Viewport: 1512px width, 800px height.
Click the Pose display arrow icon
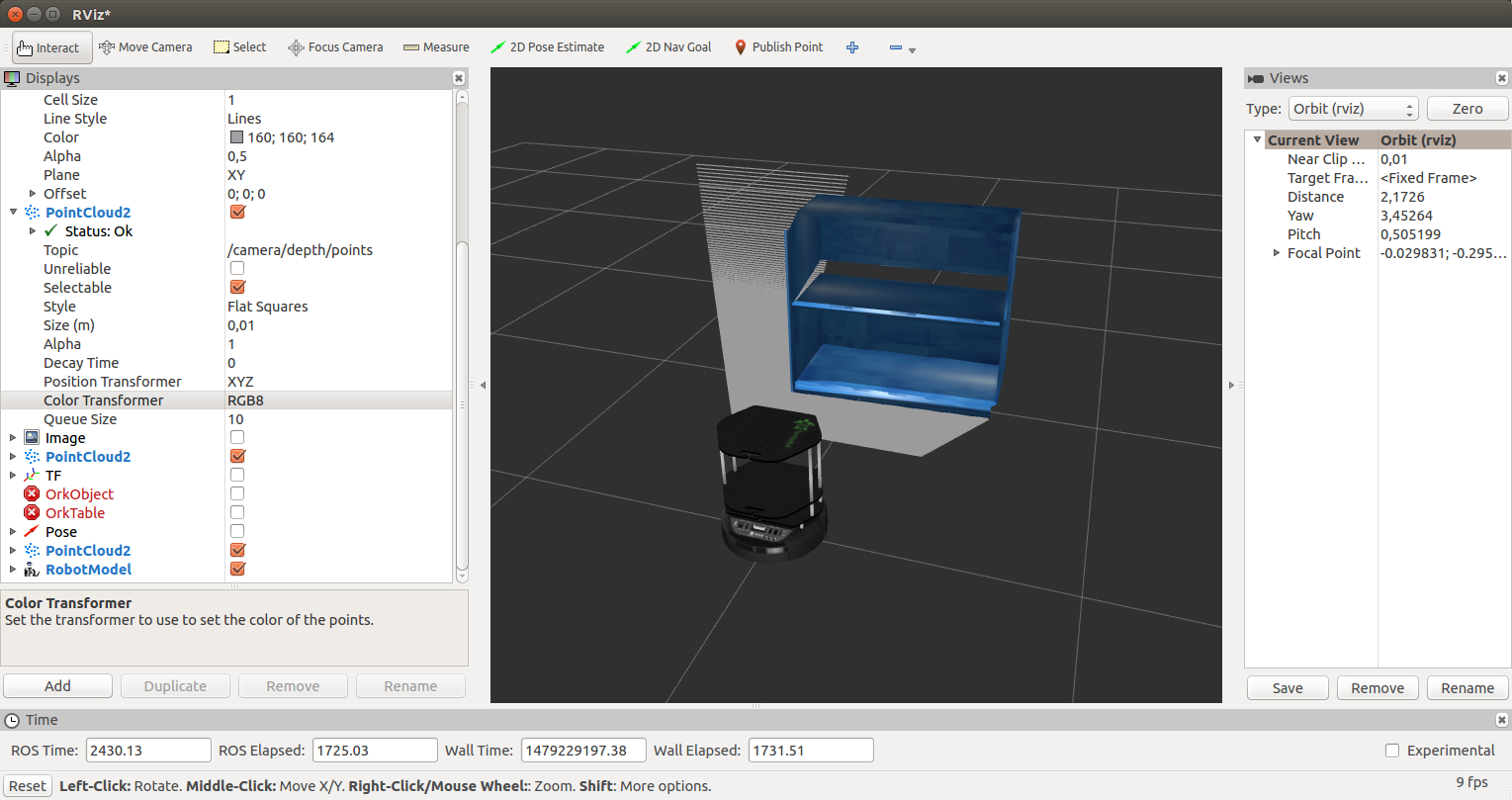point(32,532)
